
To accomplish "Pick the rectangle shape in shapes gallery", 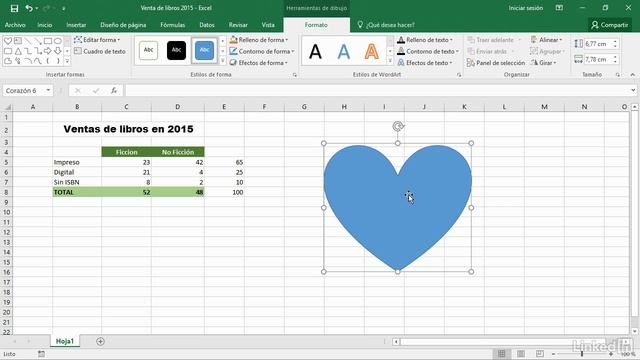I will click(48, 41).
